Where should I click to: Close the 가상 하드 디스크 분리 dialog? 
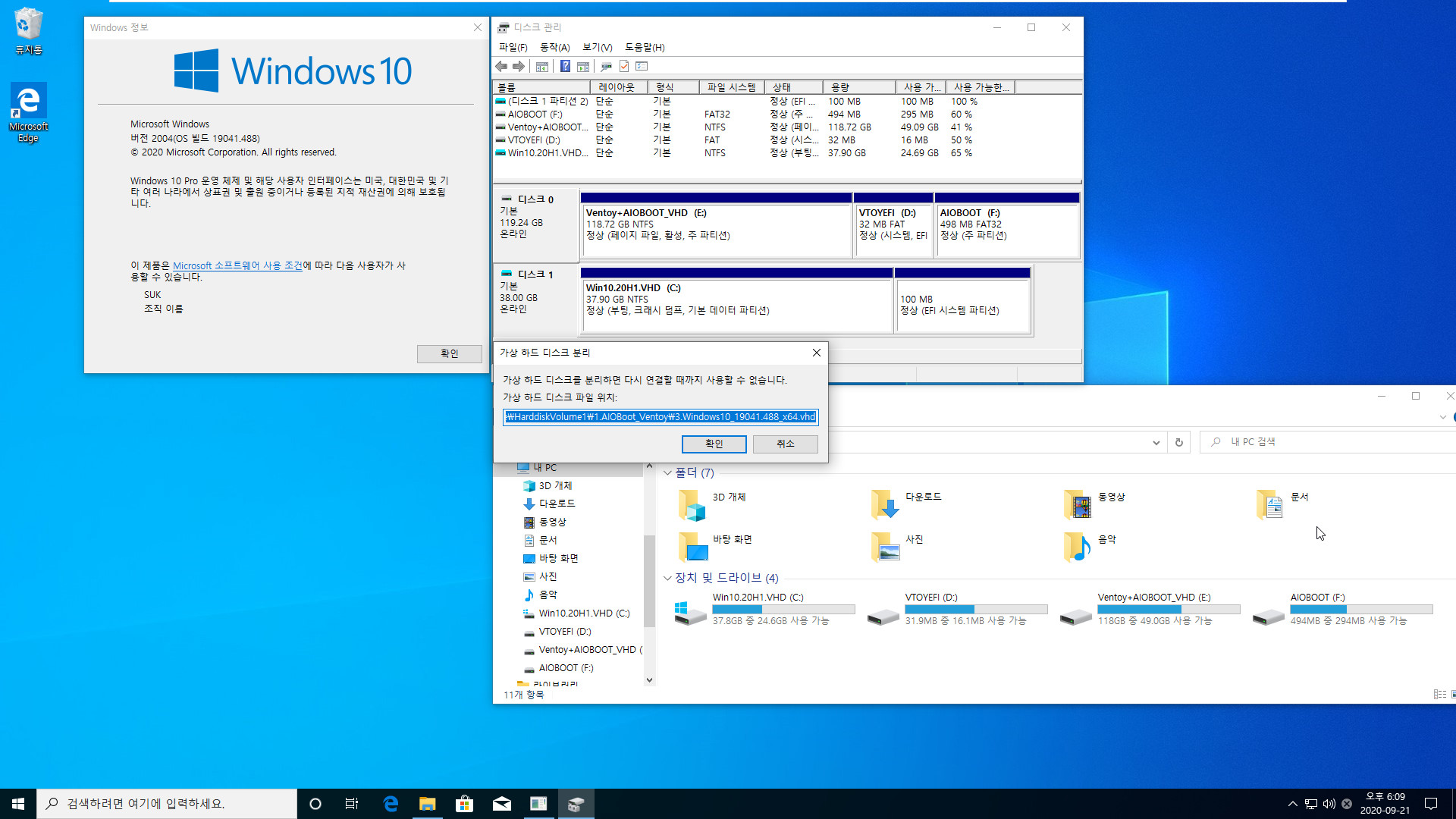pyautogui.click(x=816, y=353)
